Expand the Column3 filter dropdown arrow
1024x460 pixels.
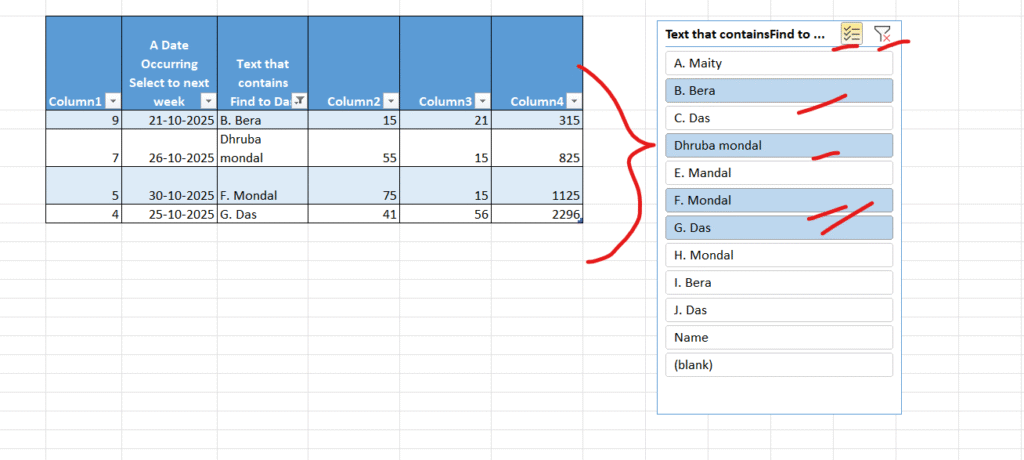click(x=482, y=101)
